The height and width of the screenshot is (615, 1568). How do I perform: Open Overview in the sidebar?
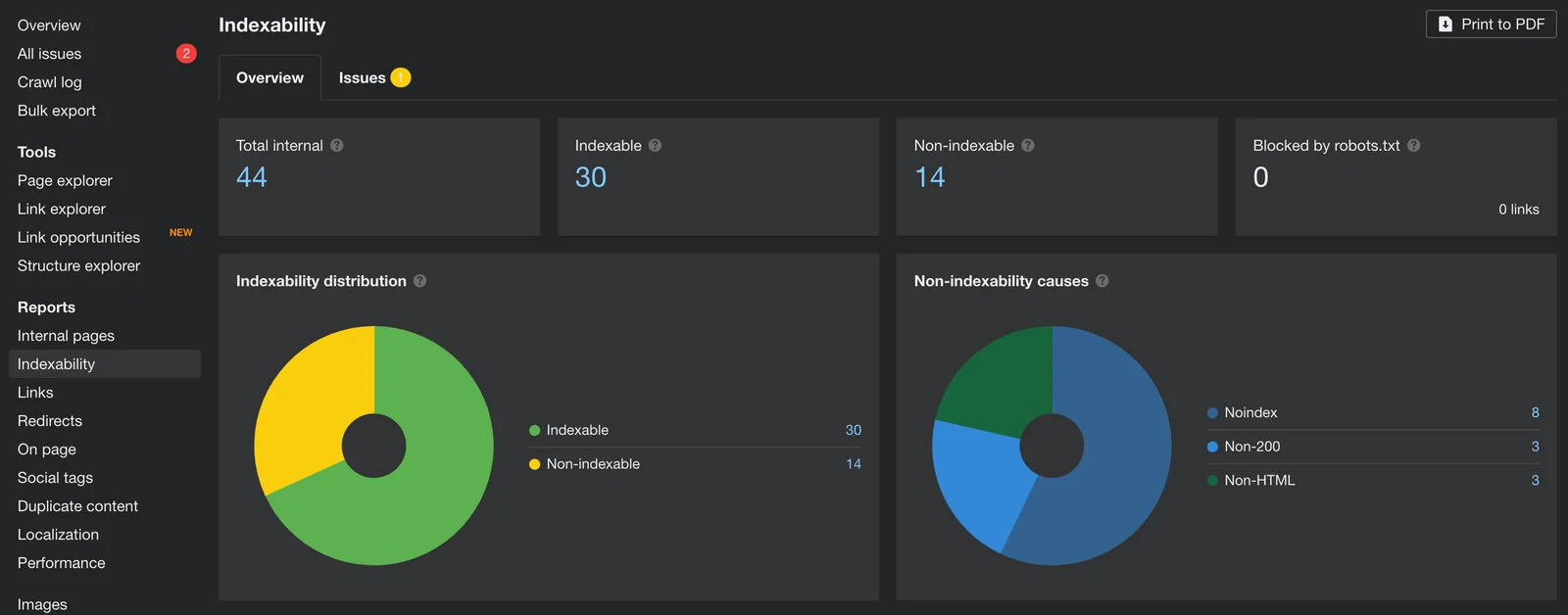(x=49, y=25)
